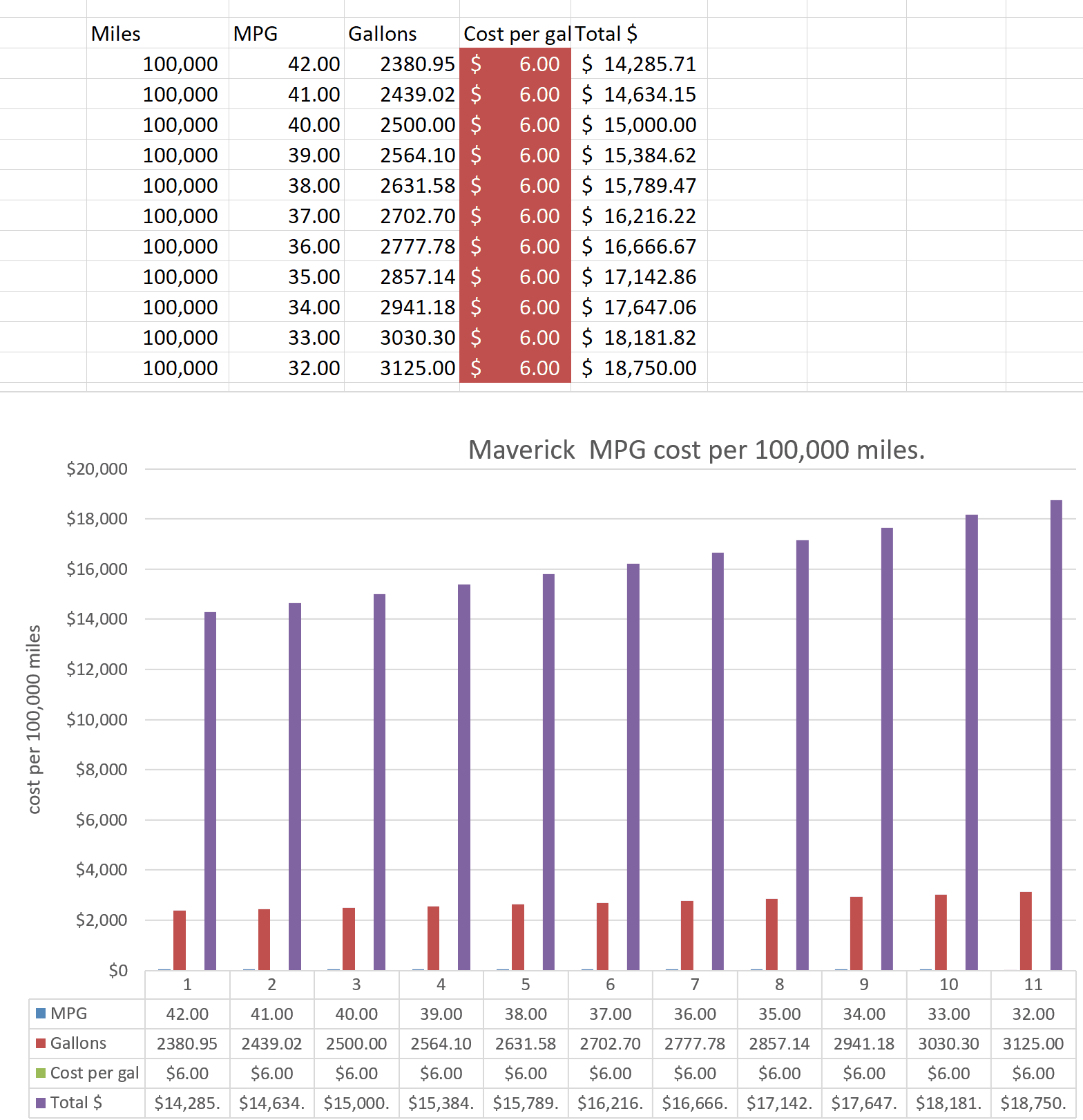
Task: Click the total cell showing $ 16,216.22
Action: pyautogui.click(x=639, y=216)
